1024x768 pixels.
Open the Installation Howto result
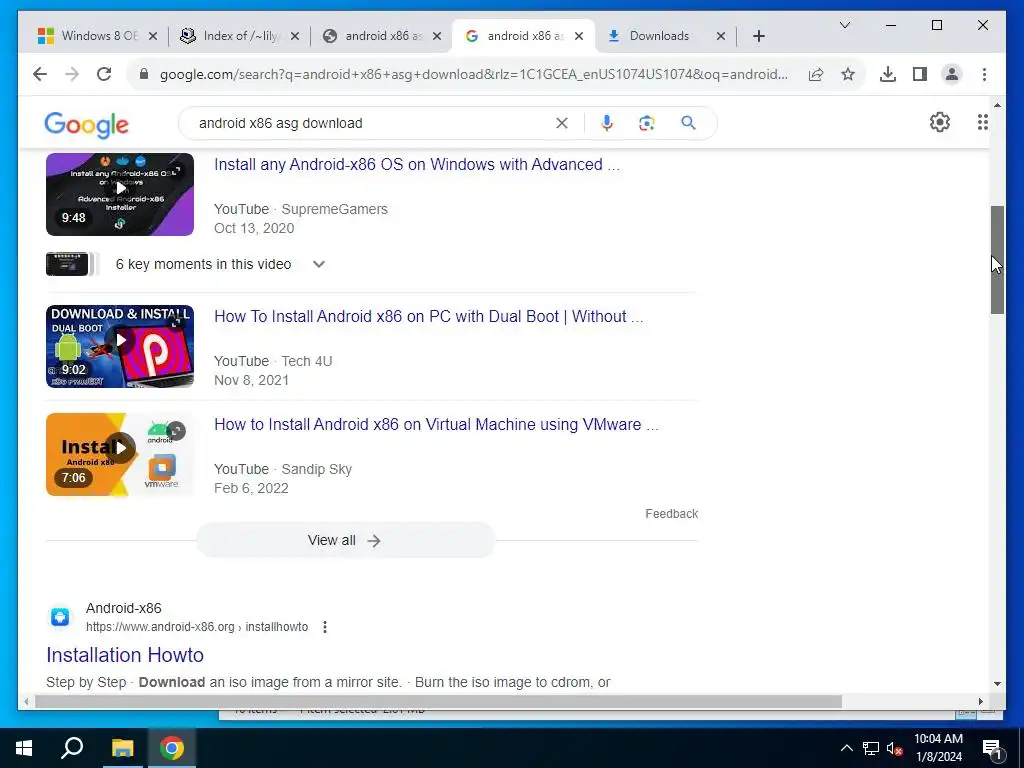click(125, 655)
